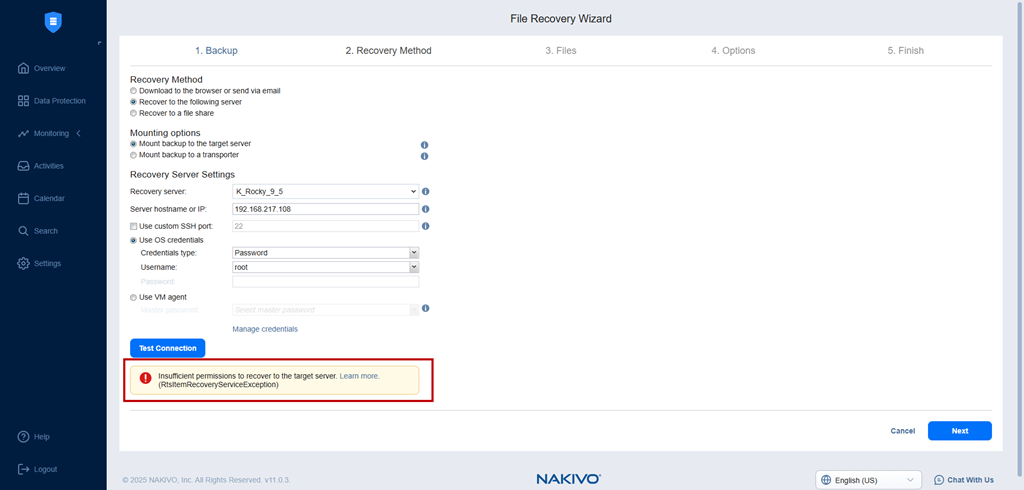Viewport: 1024px width, 490px height.
Task: Open the Settings gear icon
Action: click(x=24, y=263)
